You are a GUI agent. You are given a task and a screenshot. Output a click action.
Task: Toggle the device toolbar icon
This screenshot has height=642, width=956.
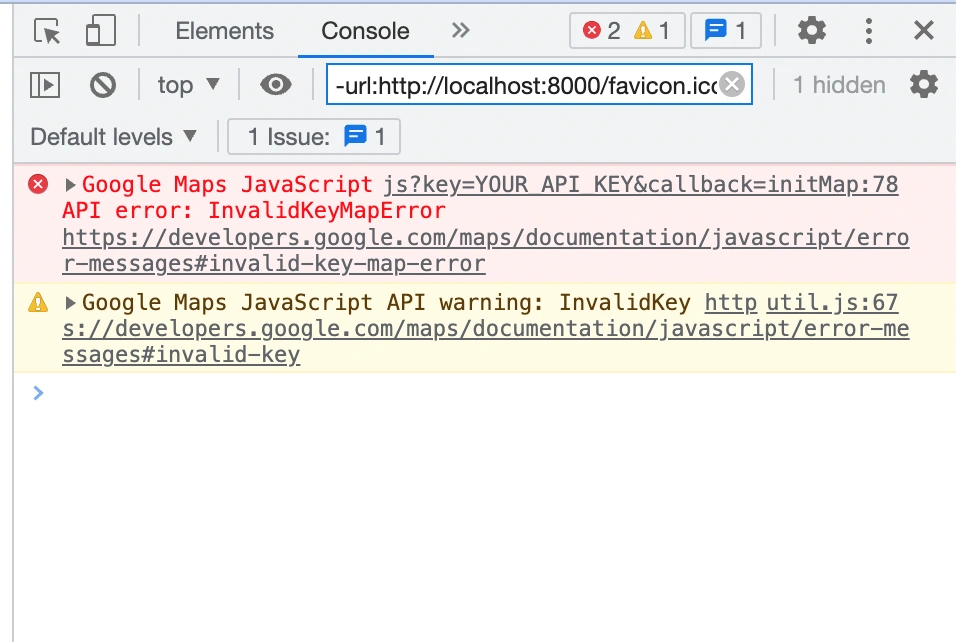click(101, 30)
